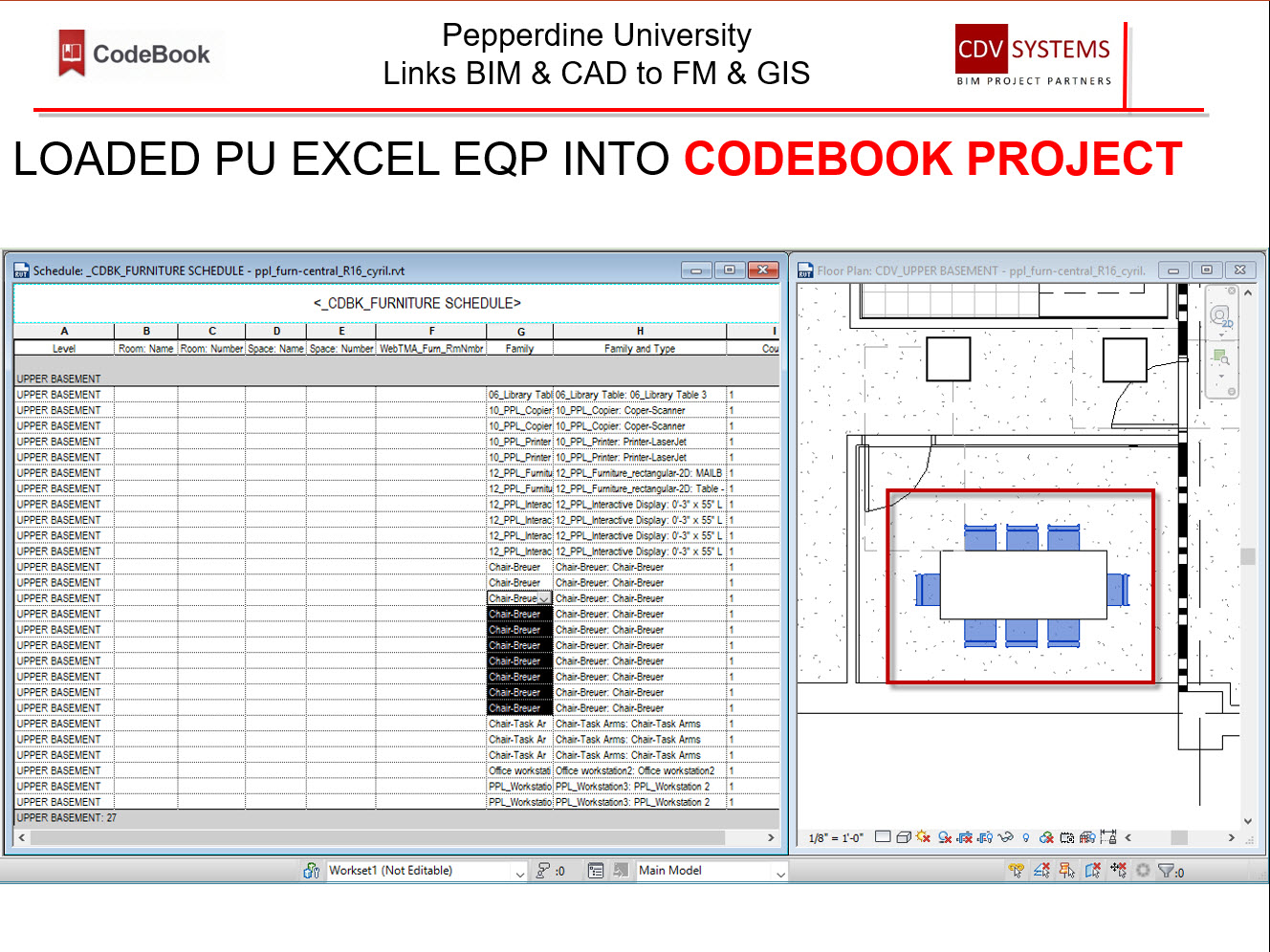Click the Level column heading
Screen dimensions: 1270x952
pos(64,349)
